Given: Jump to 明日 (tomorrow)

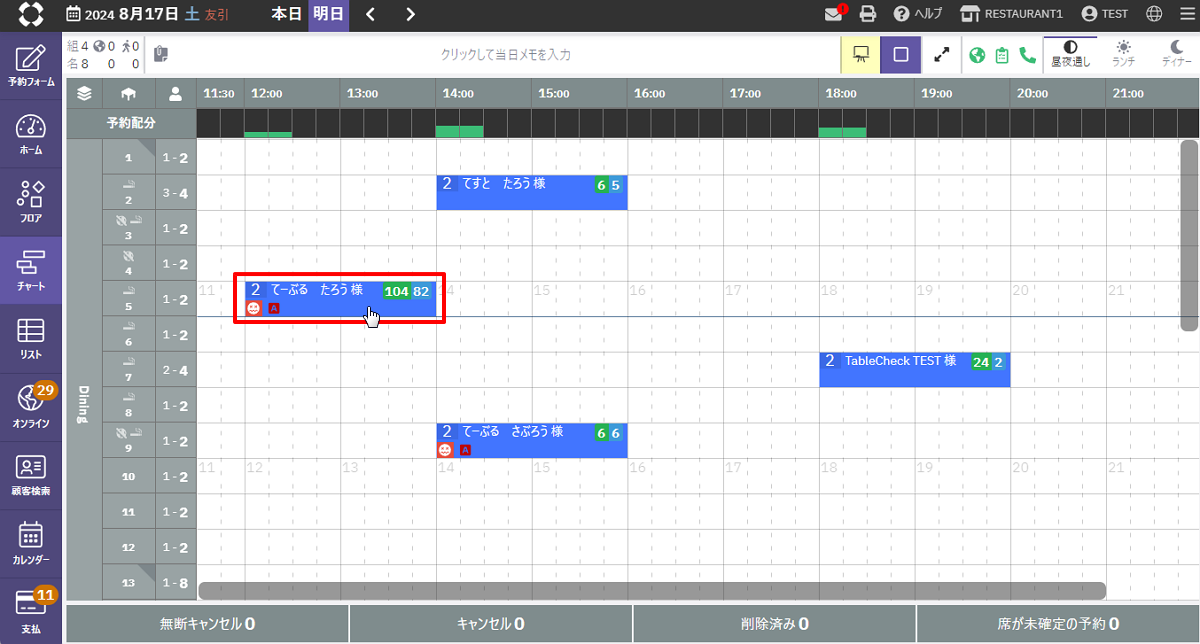Looking at the screenshot, I should 328,14.
